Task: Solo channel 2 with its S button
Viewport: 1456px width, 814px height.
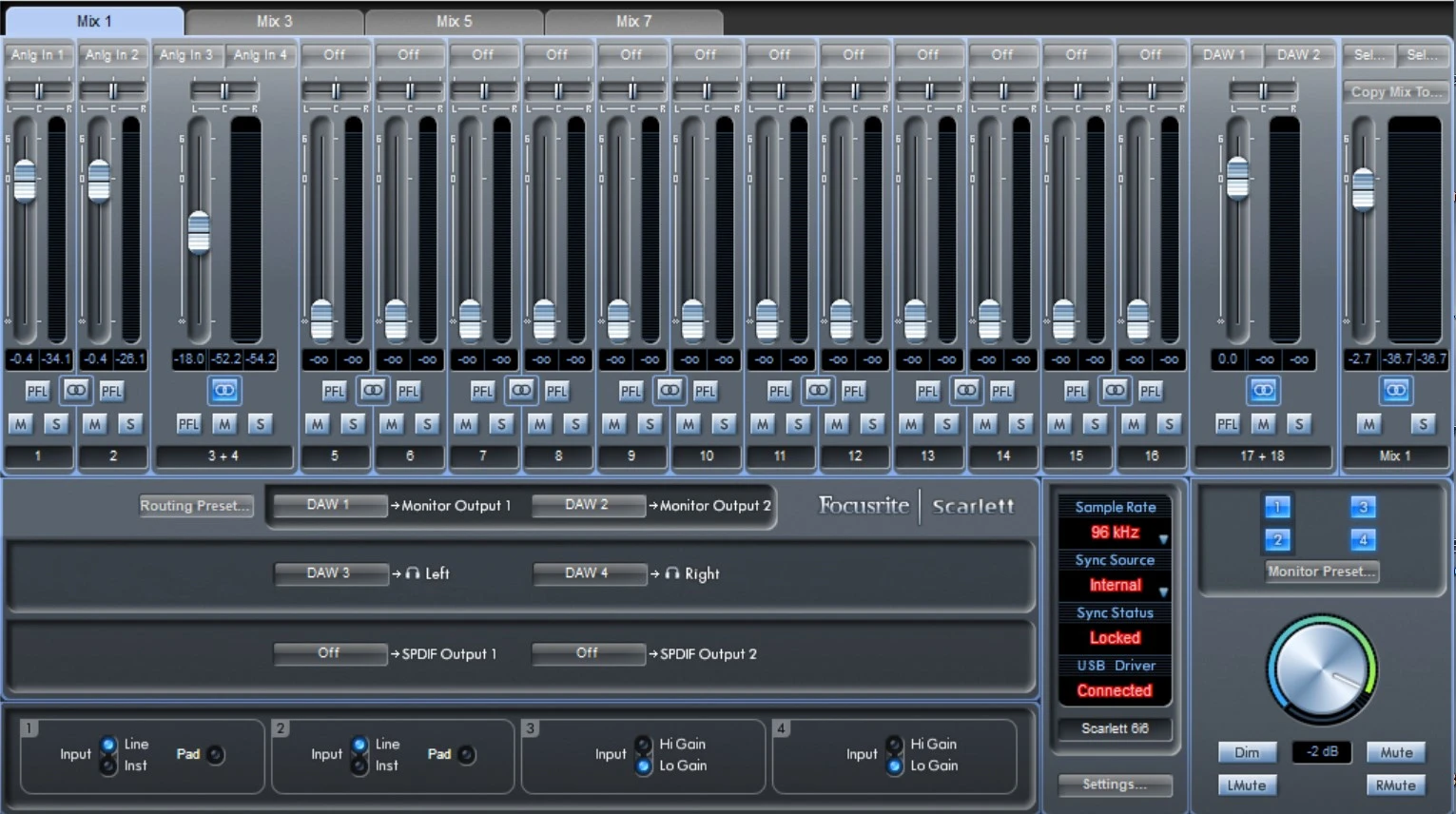Action: [130, 424]
